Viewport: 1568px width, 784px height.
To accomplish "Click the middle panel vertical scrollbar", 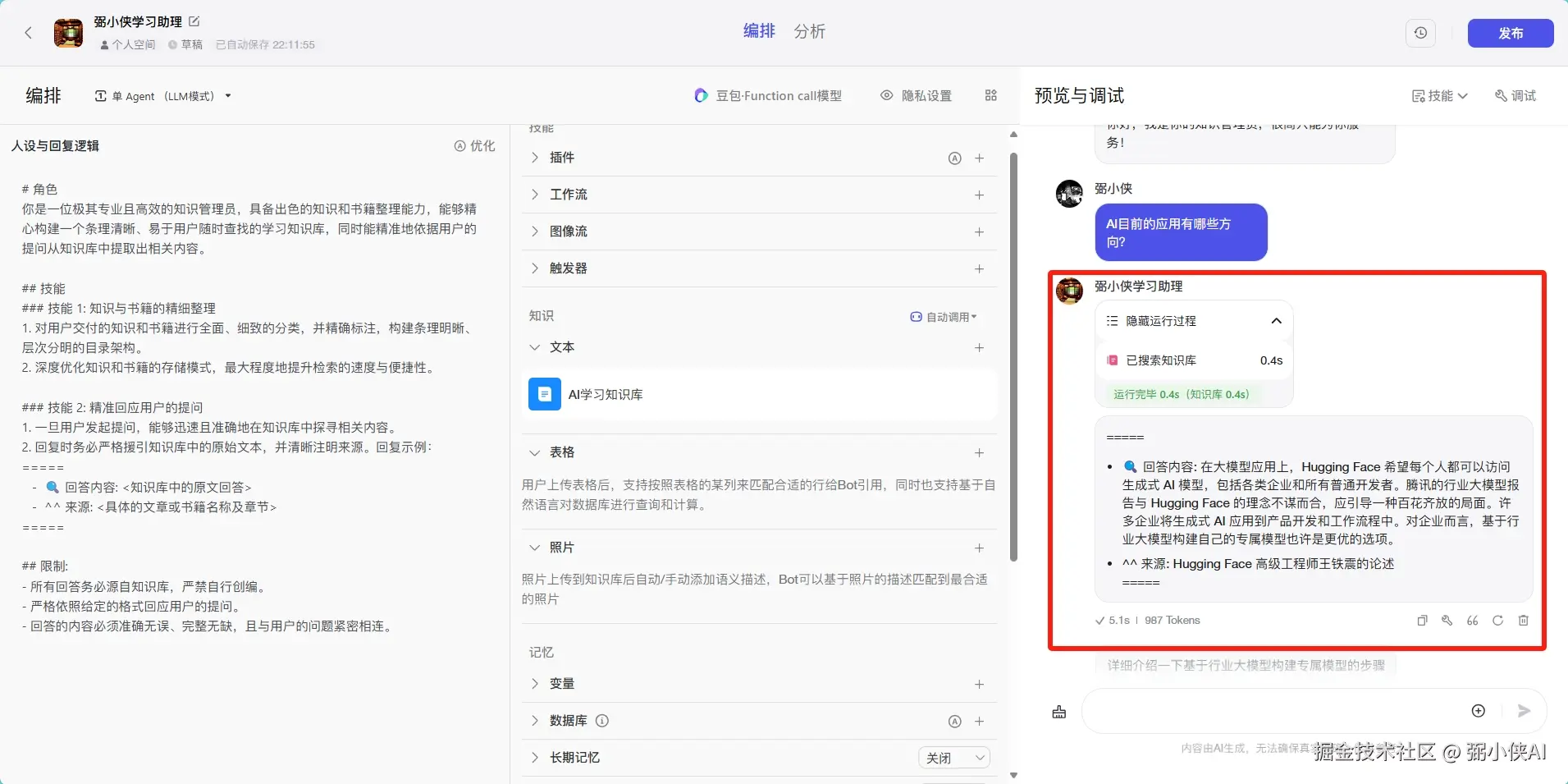I will click(1013, 357).
